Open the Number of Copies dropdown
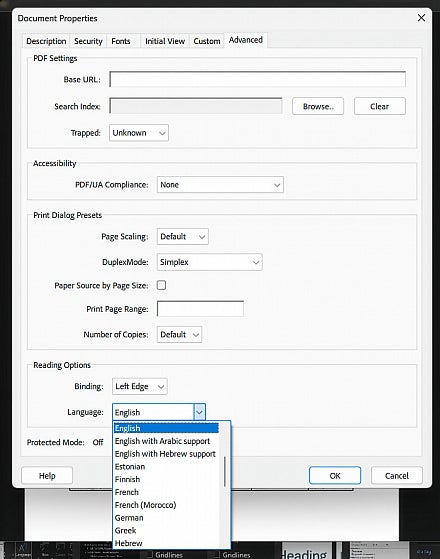The height and width of the screenshot is (559, 440). 179,334
